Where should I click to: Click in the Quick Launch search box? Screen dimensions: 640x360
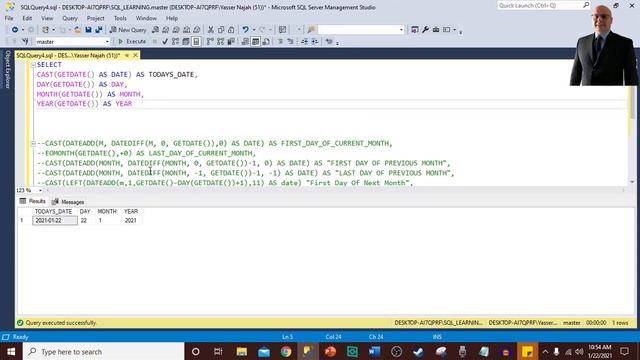pyautogui.click(x=540, y=5)
